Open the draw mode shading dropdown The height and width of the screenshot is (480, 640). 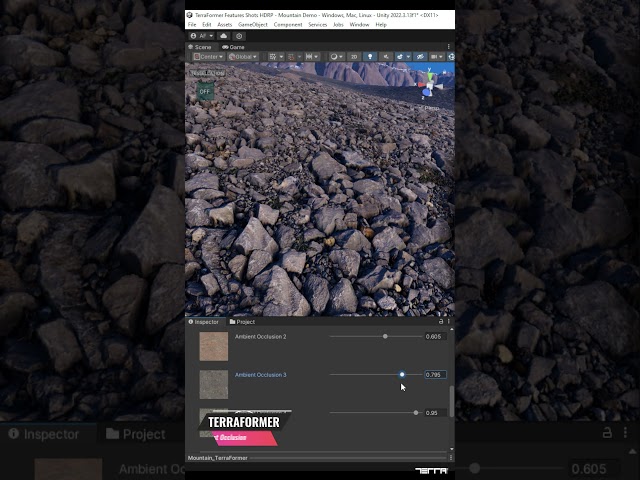click(x=337, y=57)
